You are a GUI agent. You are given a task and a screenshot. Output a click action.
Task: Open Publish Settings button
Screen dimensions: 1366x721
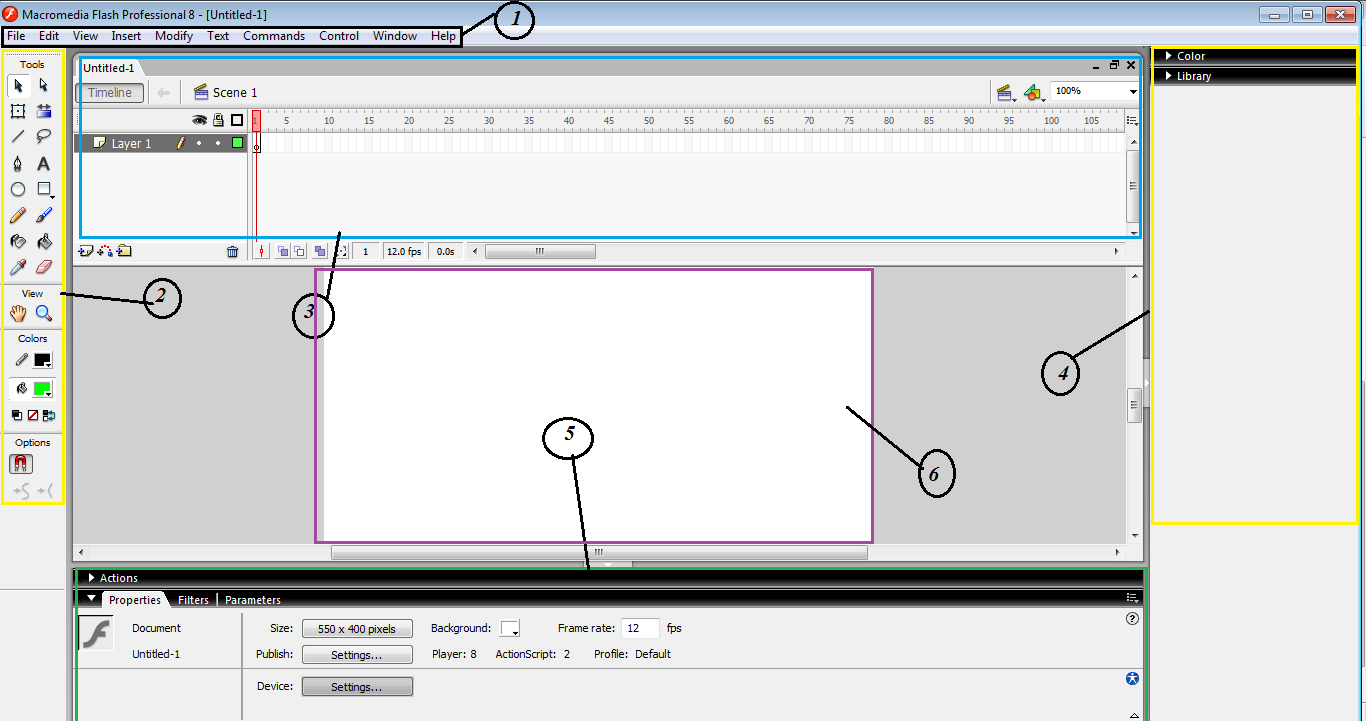point(357,655)
